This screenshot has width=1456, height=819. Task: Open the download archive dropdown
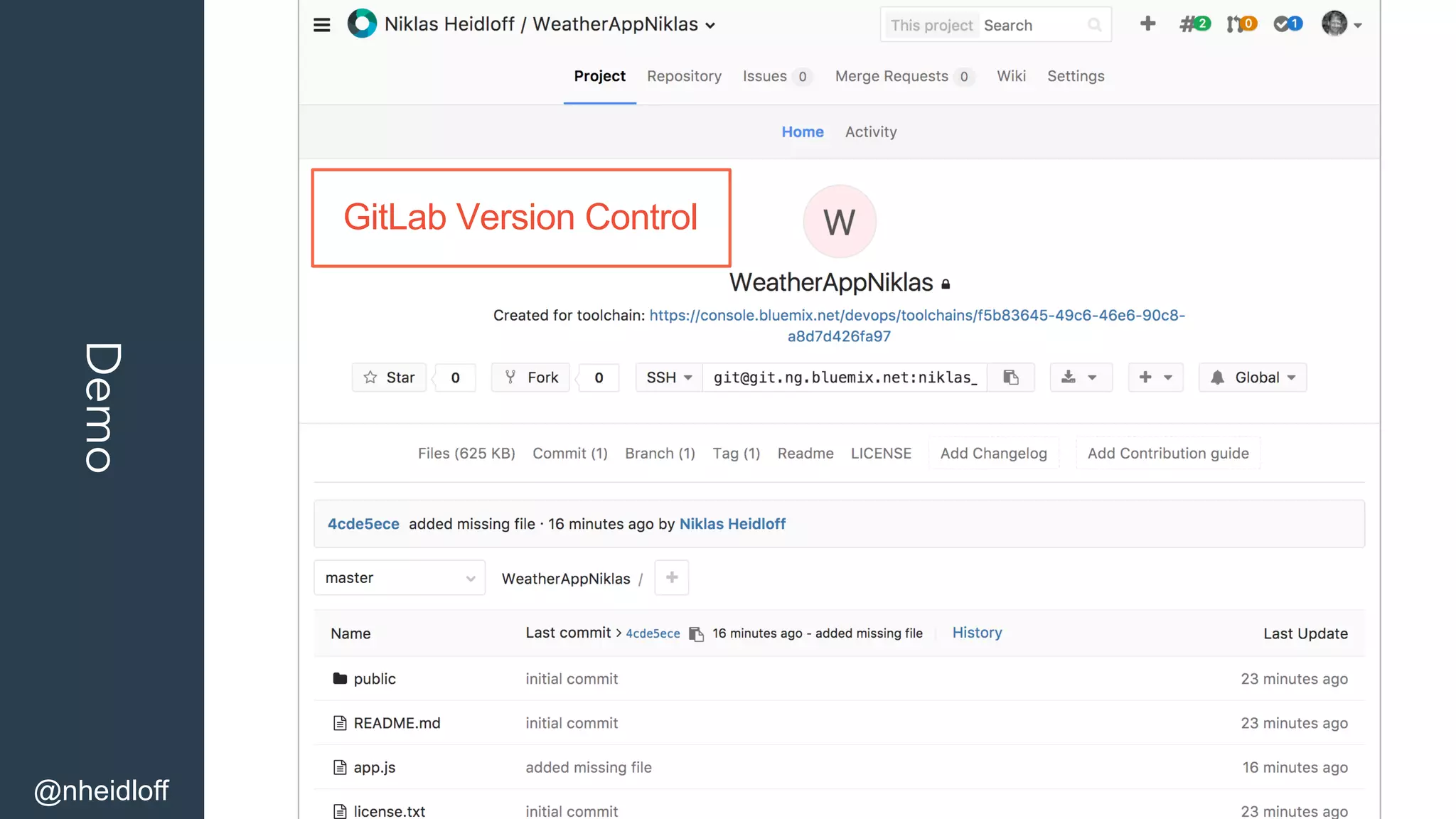point(1081,378)
